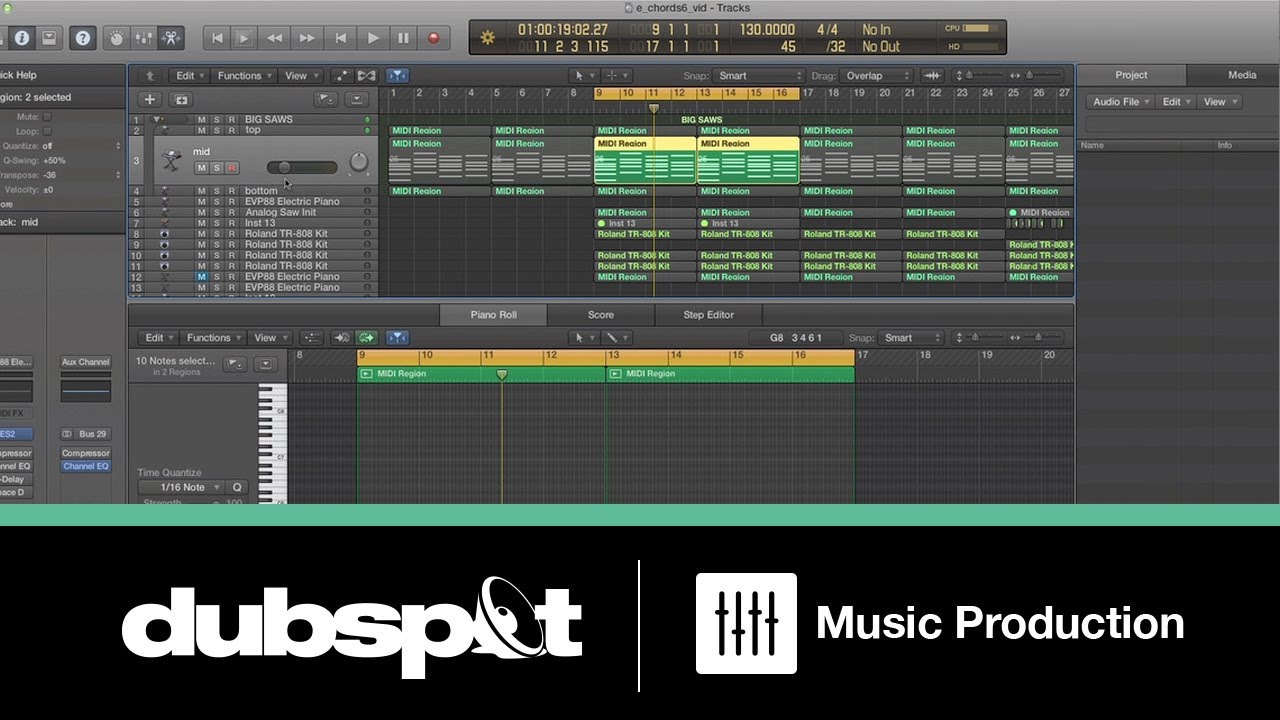
Task: Open track header options arrow button
Action: (x=358, y=99)
